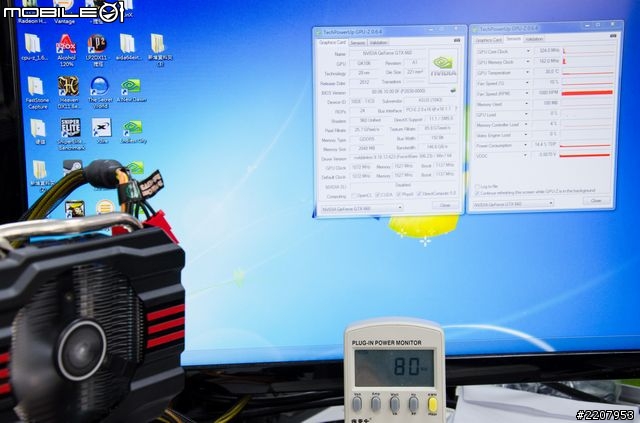Expand the GPU Load sensor dropdown
The width and height of the screenshot is (640, 423).
(526, 114)
